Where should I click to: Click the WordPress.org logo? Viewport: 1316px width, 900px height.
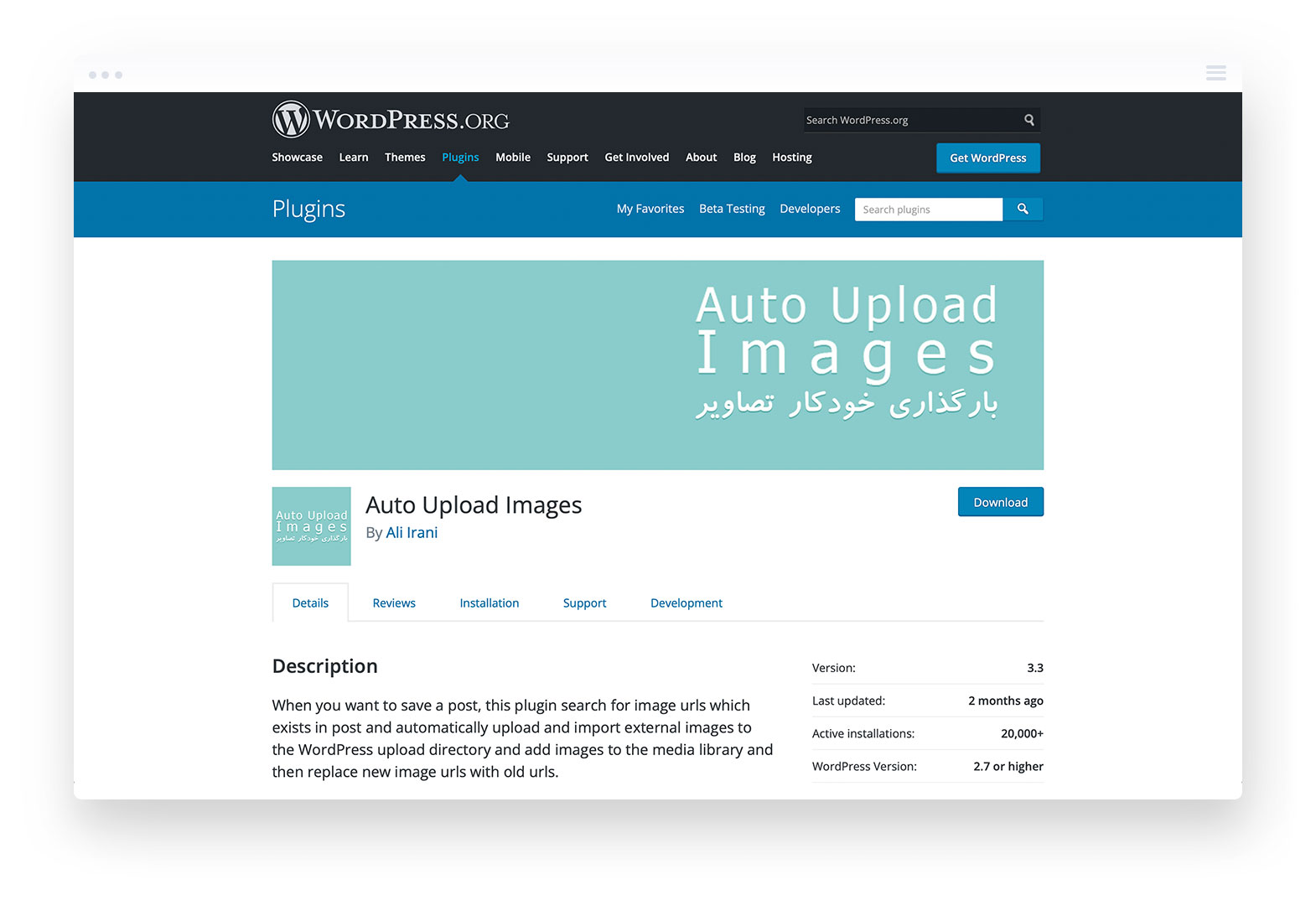pyautogui.click(x=391, y=120)
